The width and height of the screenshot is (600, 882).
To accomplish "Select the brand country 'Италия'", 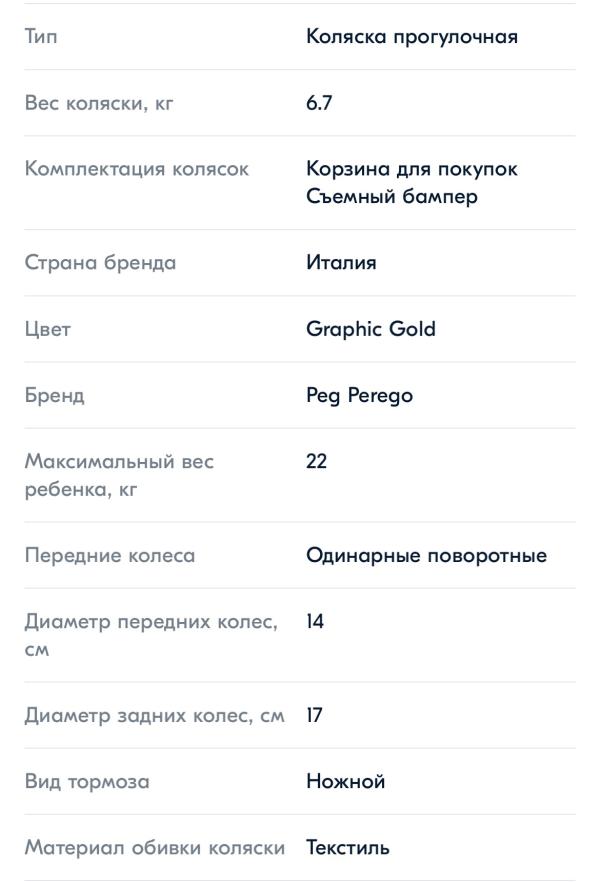I will (x=341, y=263).
